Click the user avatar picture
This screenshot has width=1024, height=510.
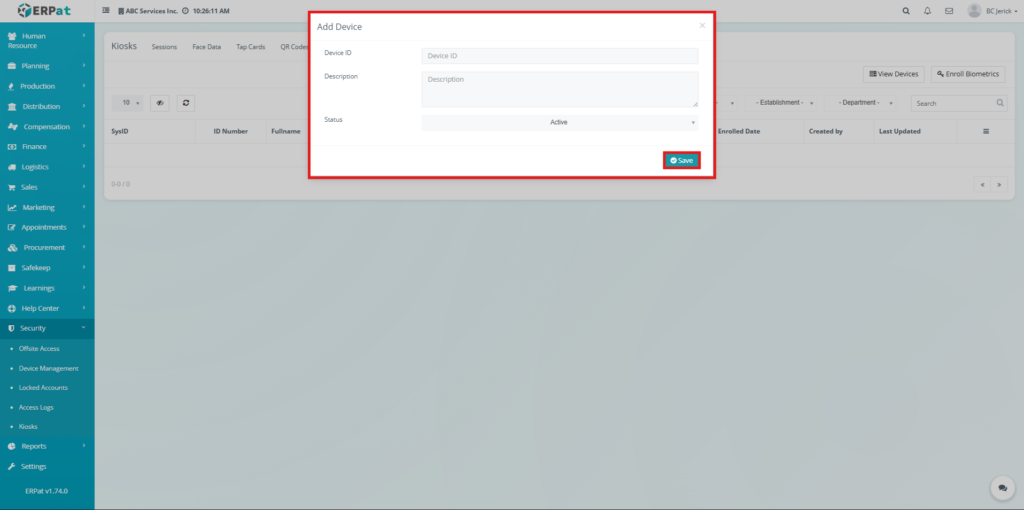974,11
